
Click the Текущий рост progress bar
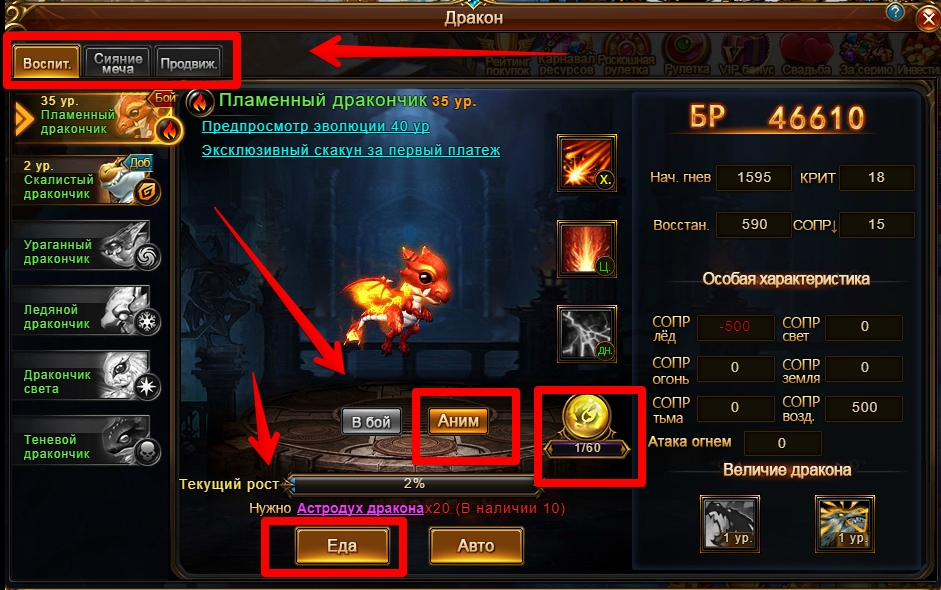[x=413, y=484]
